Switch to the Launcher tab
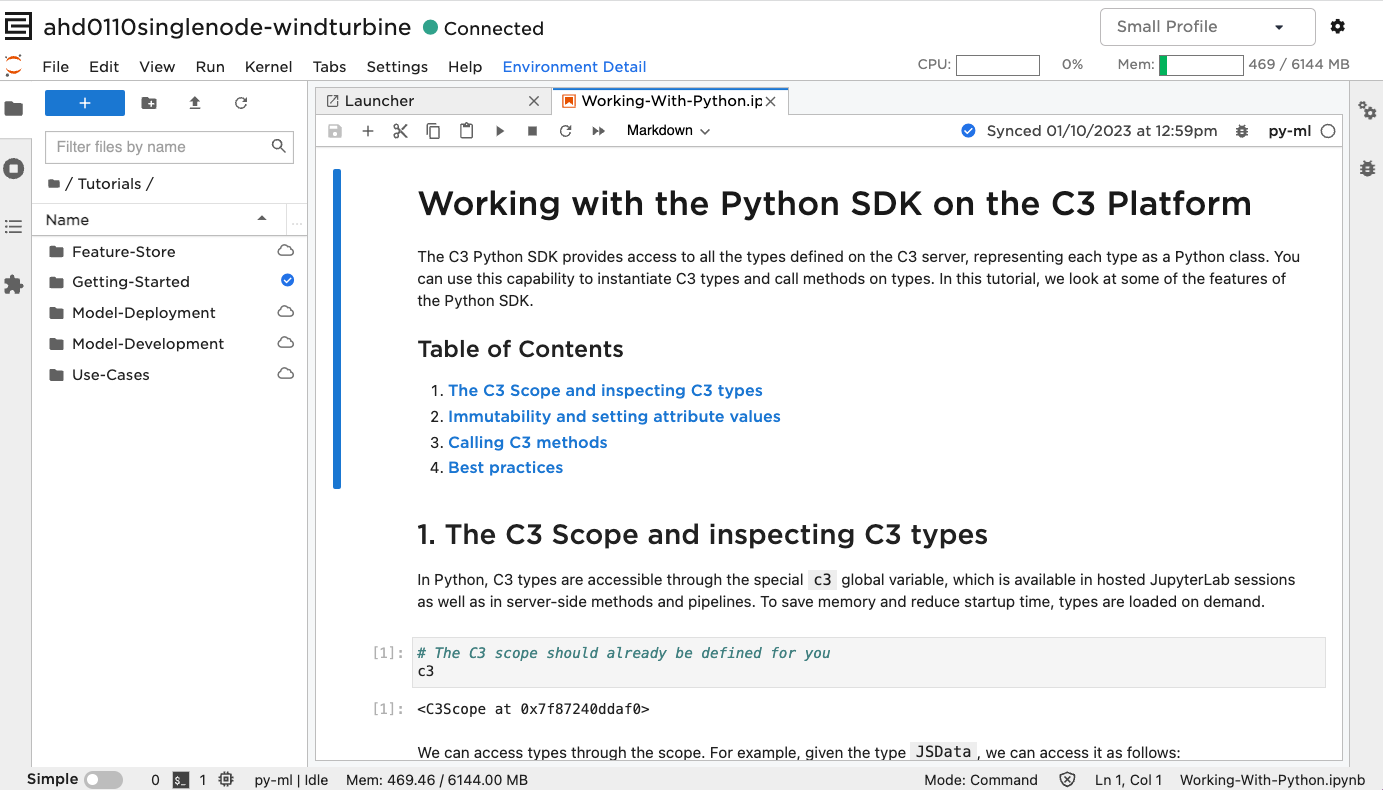Screen dimensions: 1383x790 tap(379, 101)
